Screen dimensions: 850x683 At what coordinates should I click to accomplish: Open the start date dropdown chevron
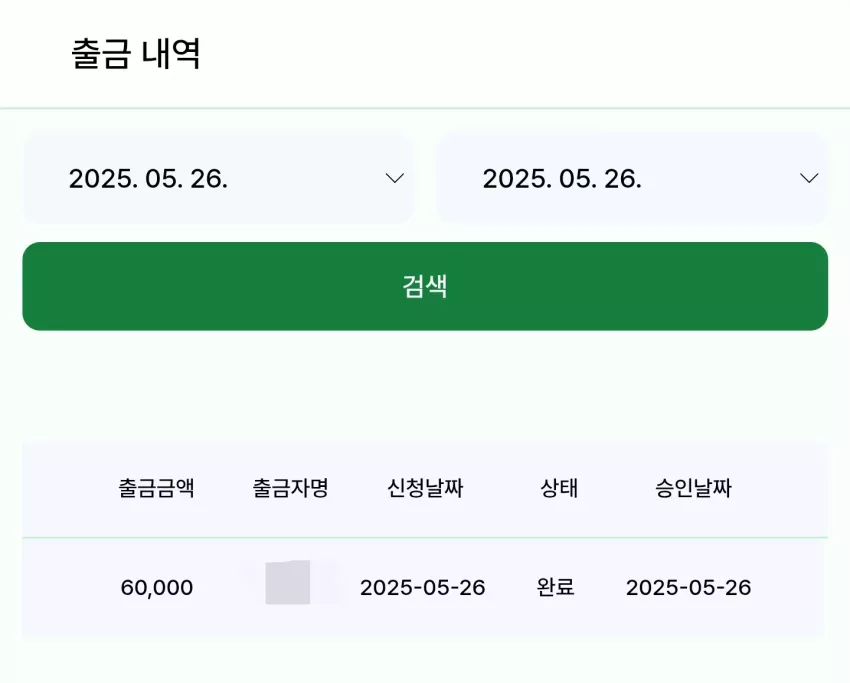point(395,178)
